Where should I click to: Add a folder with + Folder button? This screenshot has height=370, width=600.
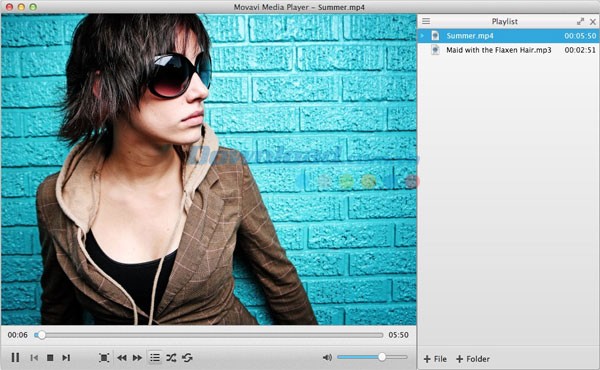coord(473,359)
